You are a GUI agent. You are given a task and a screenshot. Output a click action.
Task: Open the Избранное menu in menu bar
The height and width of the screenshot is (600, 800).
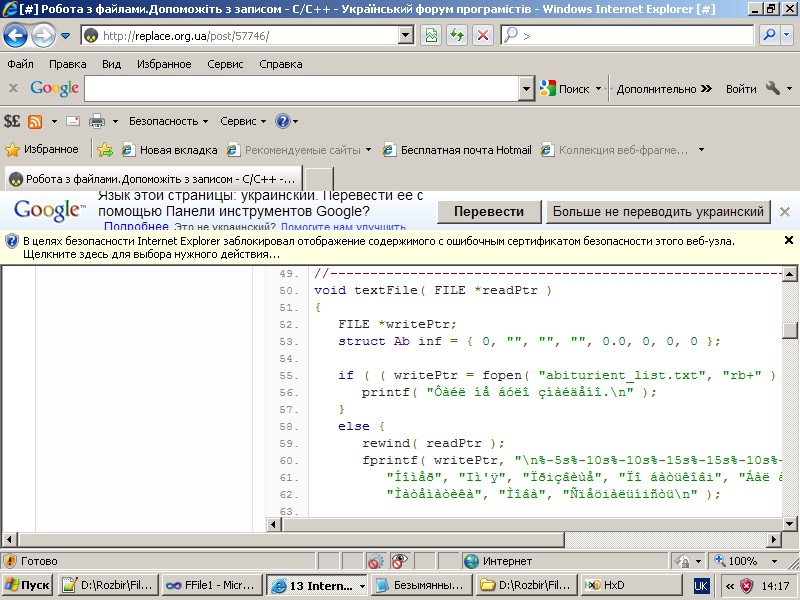point(164,64)
